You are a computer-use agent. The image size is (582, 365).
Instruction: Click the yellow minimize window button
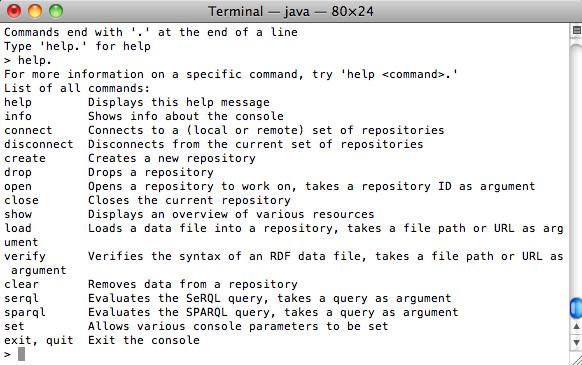(x=35, y=11)
